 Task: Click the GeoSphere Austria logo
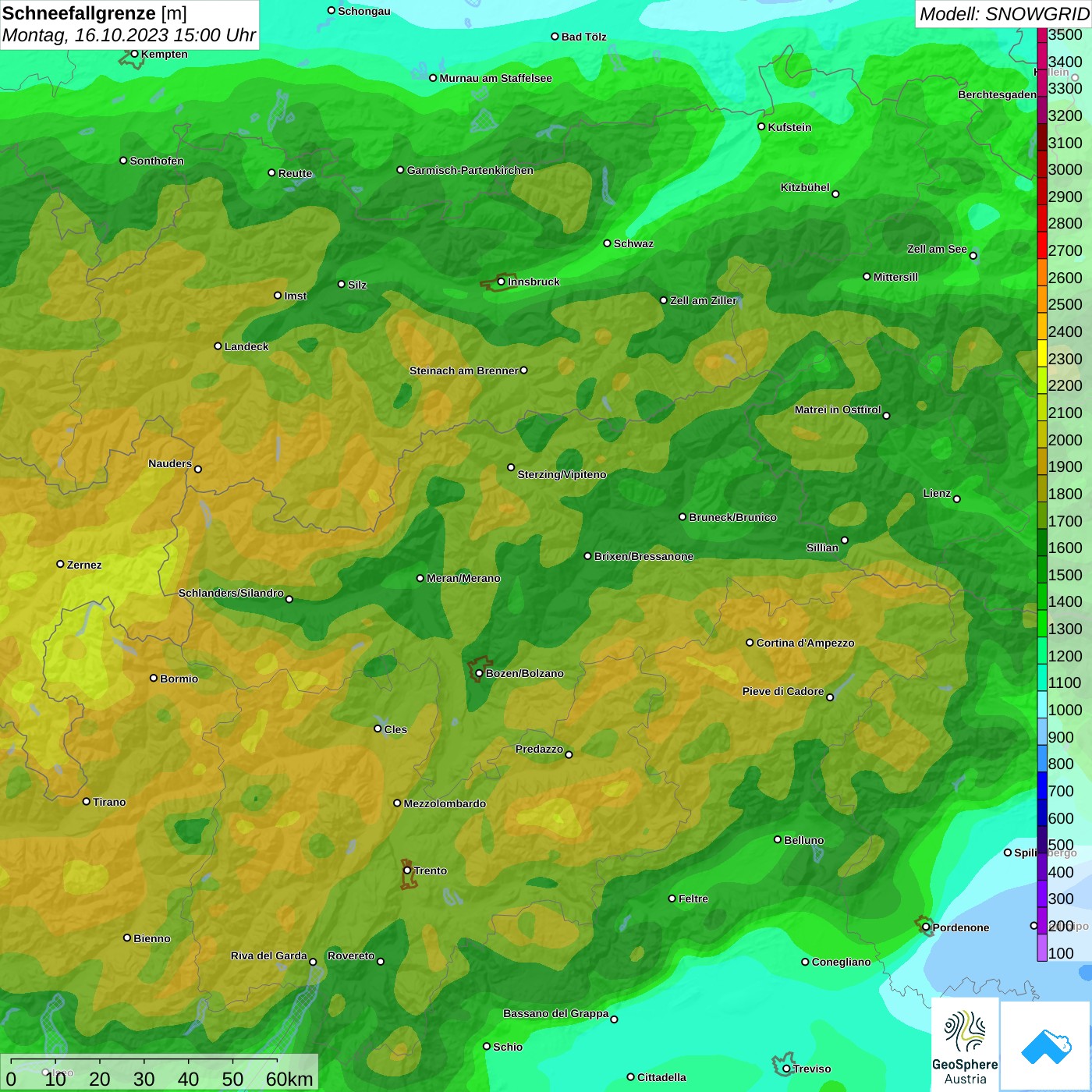point(965,1045)
